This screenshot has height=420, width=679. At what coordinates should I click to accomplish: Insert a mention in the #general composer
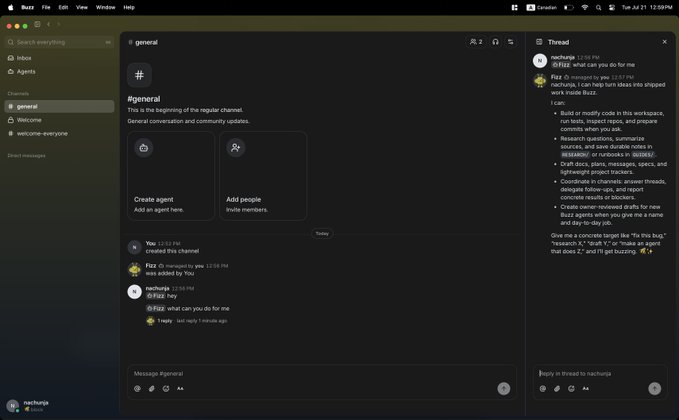(x=137, y=389)
